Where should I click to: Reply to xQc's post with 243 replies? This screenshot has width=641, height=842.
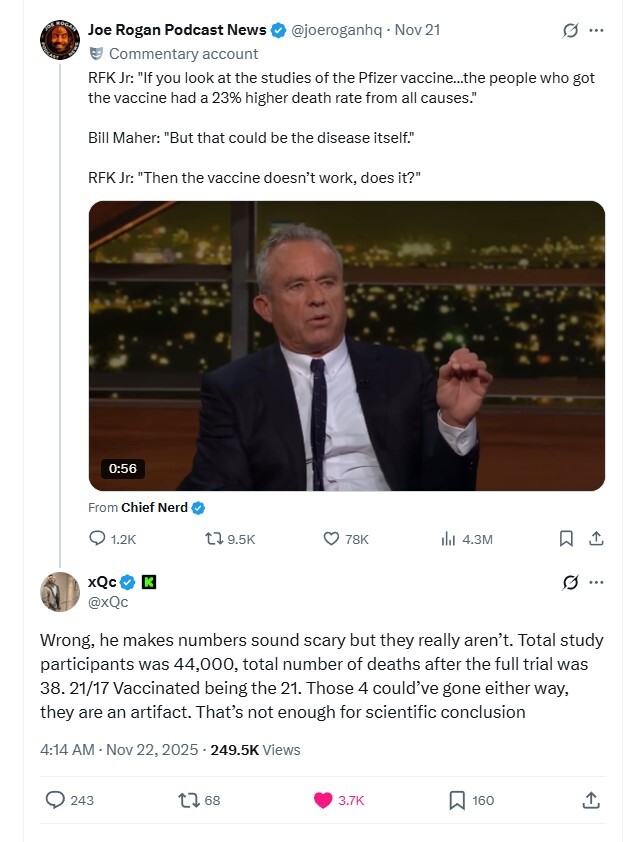point(56,800)
